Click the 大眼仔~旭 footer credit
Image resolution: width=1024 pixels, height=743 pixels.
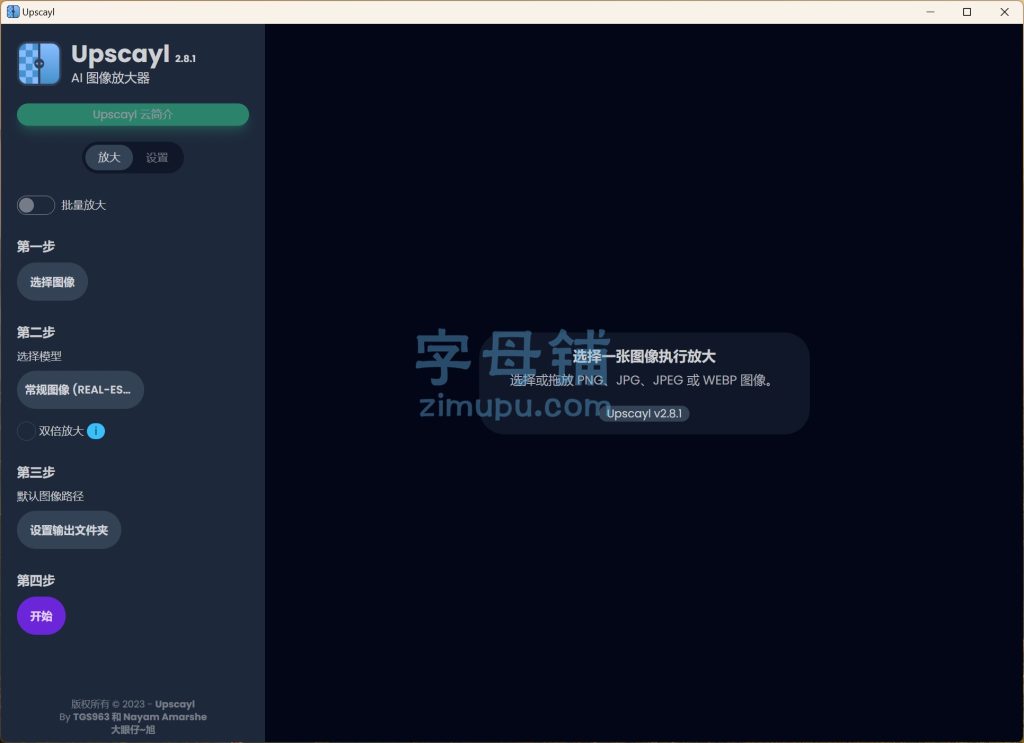[x=133, y=729]
